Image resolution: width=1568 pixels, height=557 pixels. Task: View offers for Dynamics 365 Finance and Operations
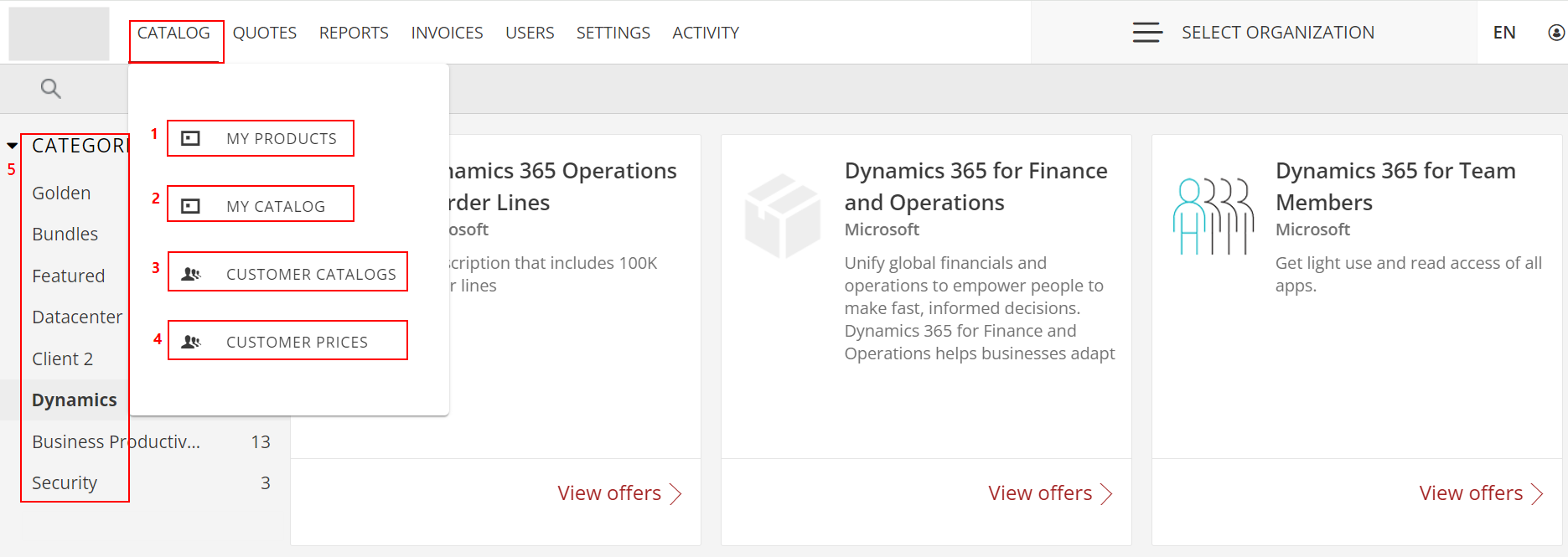pos(1050,493)
